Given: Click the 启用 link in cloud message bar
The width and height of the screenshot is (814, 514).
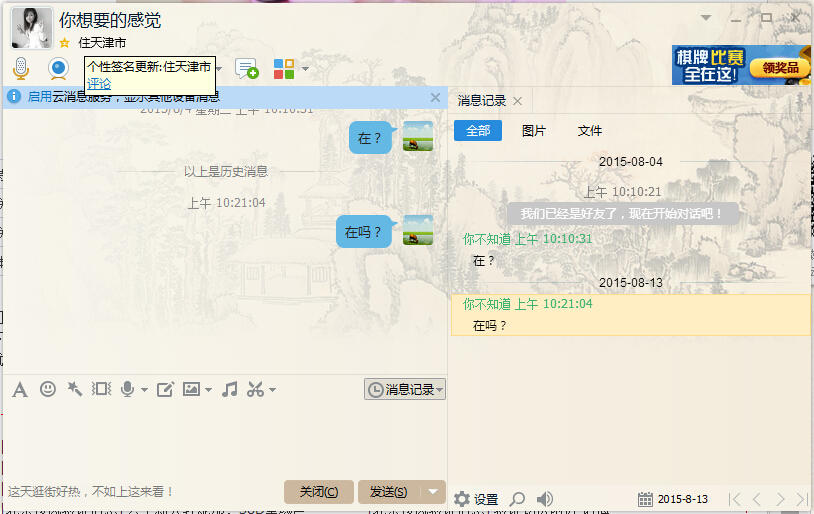Looking at the screenshot, I should tap(39, 97).
